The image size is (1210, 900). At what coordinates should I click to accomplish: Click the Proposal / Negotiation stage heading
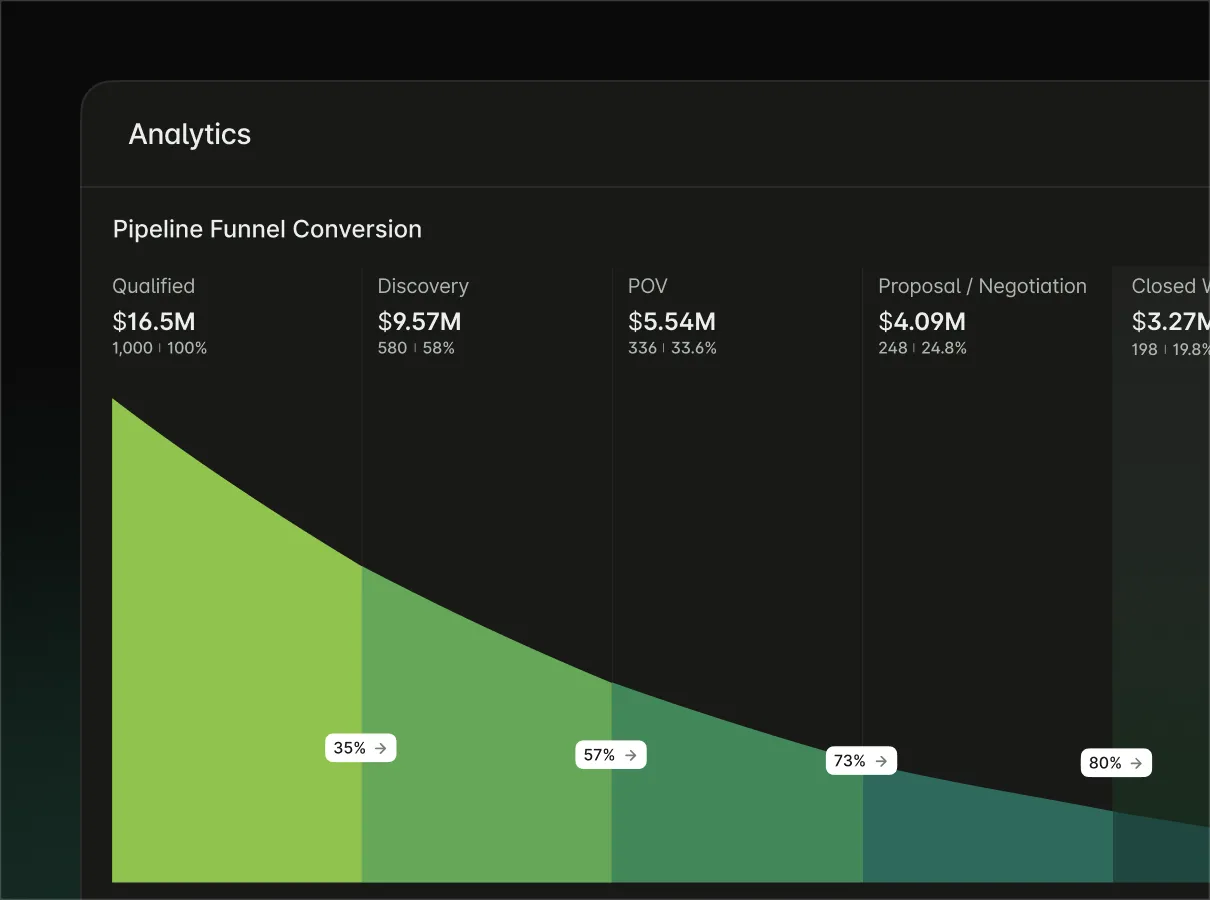pos(982,286)
